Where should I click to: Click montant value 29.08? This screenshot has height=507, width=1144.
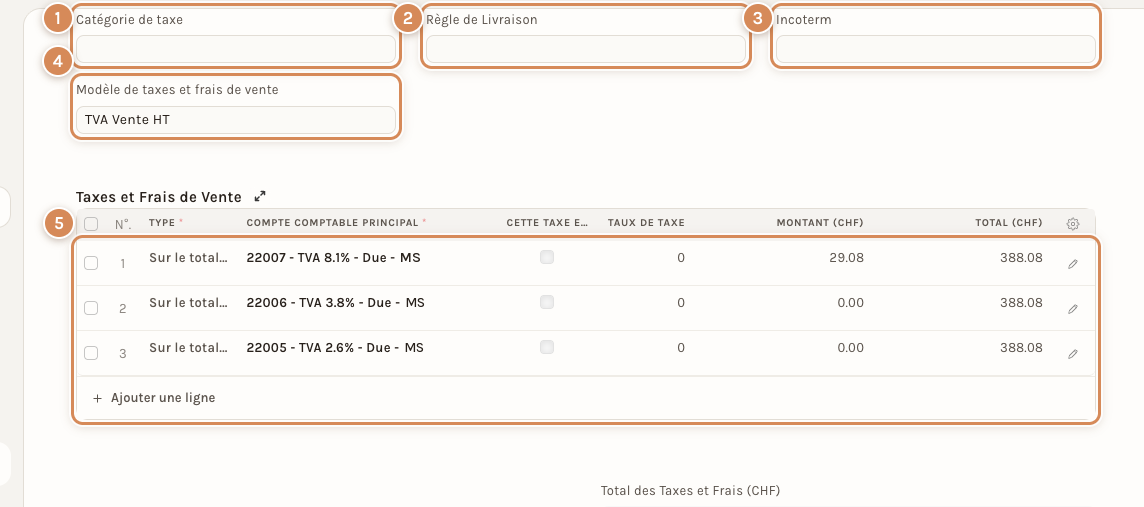pos(846,258)
